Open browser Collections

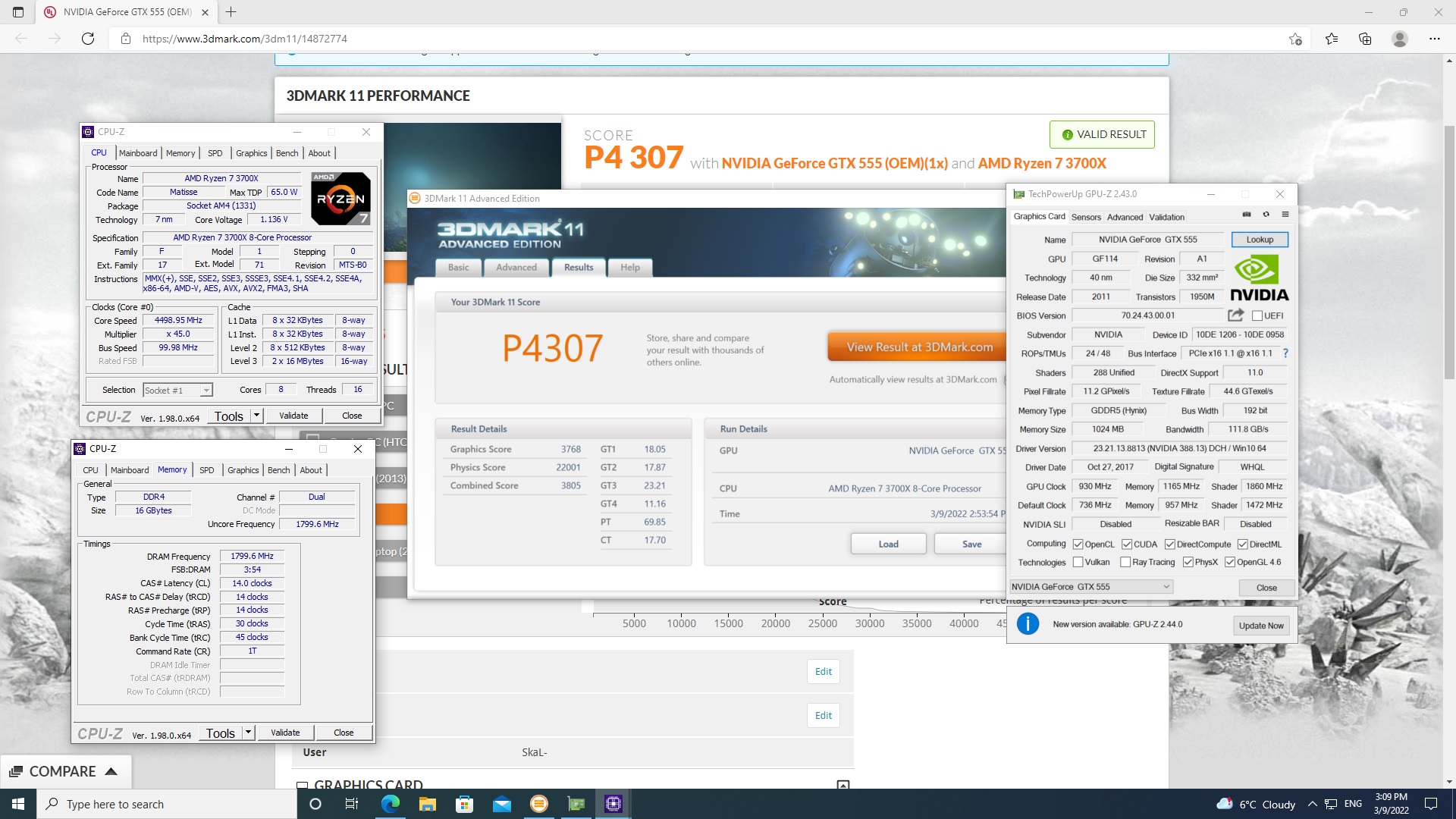(1365, 39)
